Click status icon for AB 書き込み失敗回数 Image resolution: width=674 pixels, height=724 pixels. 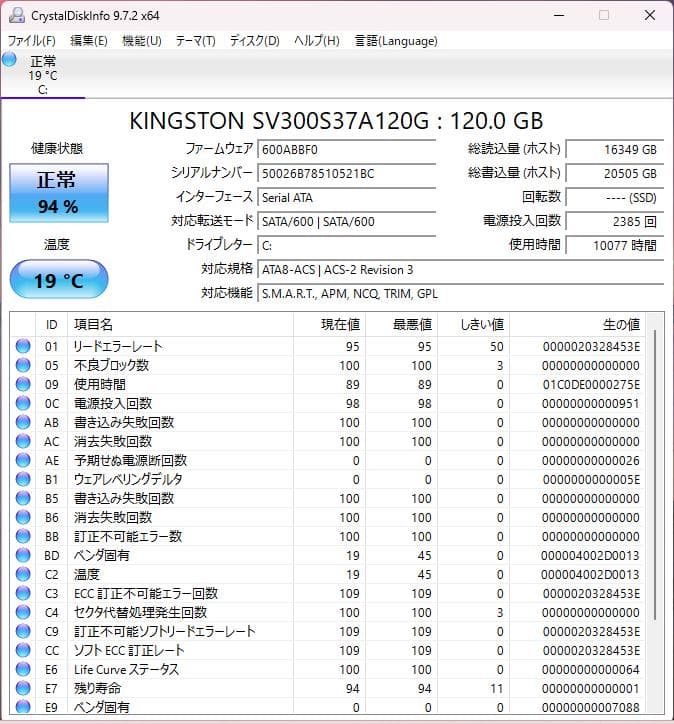[x=23, y=422]
